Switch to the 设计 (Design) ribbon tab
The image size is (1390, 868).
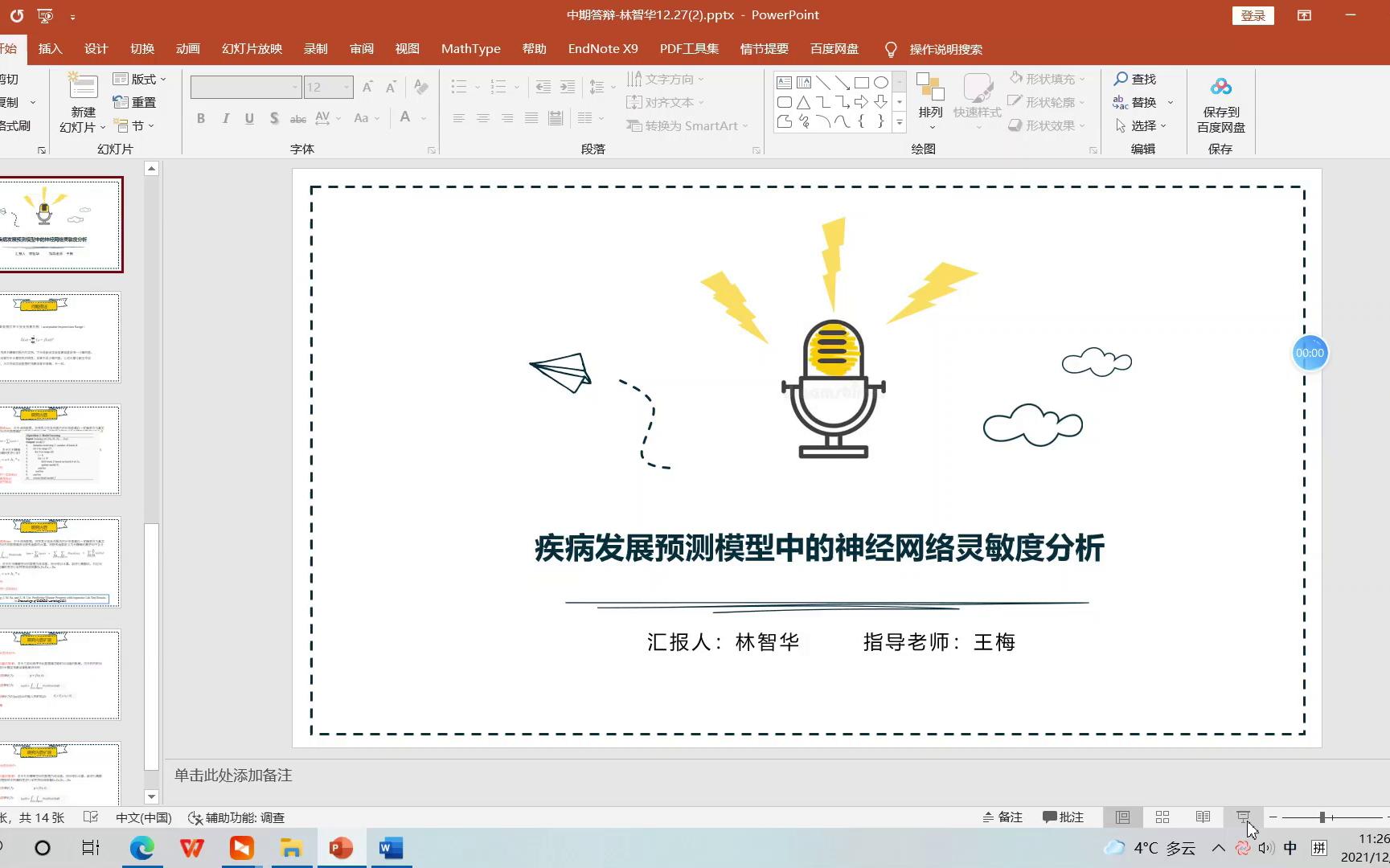tap(96, 48)
